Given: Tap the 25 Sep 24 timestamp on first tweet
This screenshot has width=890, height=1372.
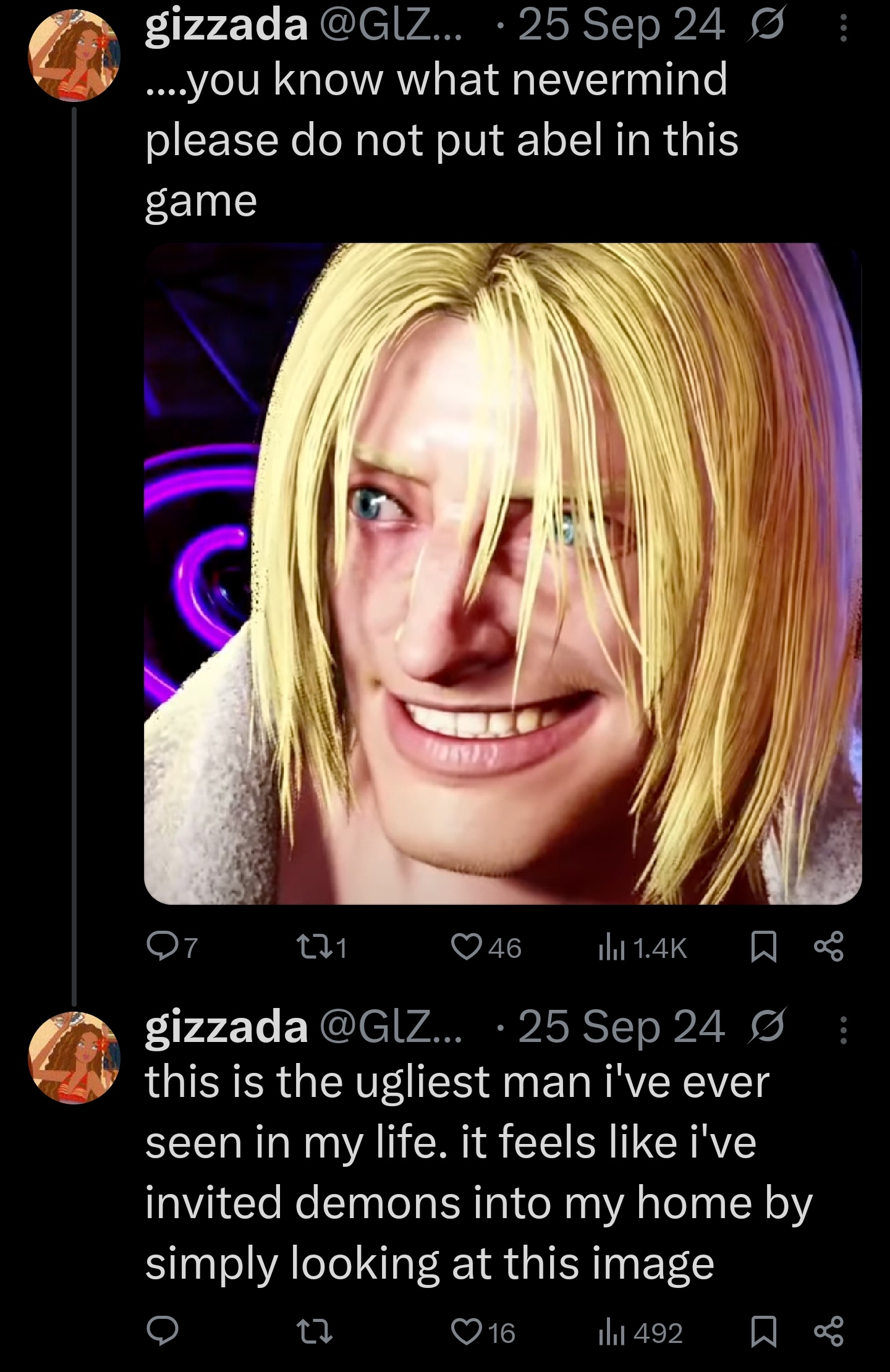Looking at the screenshot, I should [x=621, y=26].
